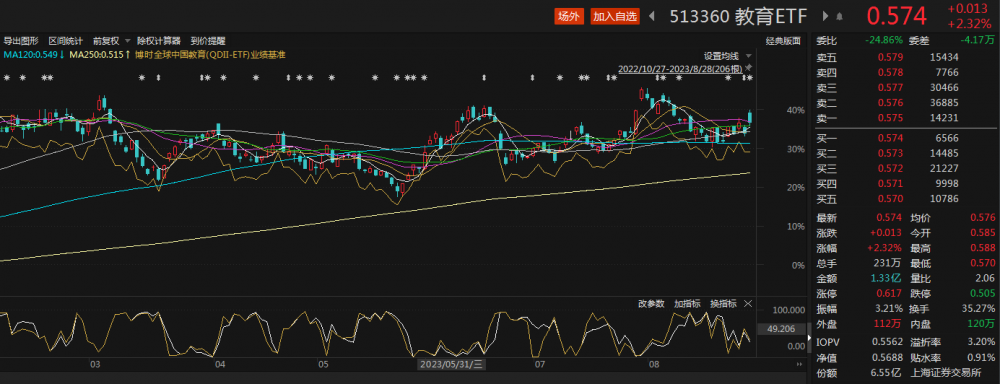Select the MA120:0.549 indicator label
This screenshot has width=1000, height=384.
click(34, 55)
